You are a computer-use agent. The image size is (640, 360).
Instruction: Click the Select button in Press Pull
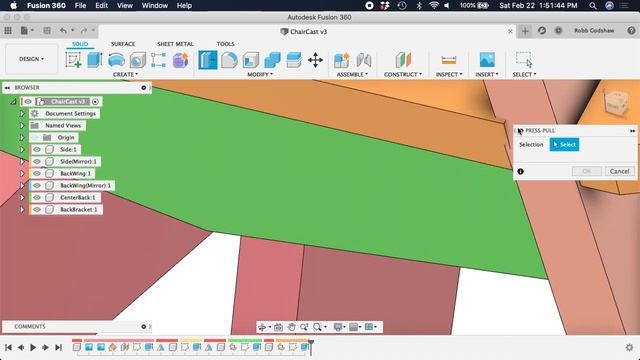(x=564, y=144)
